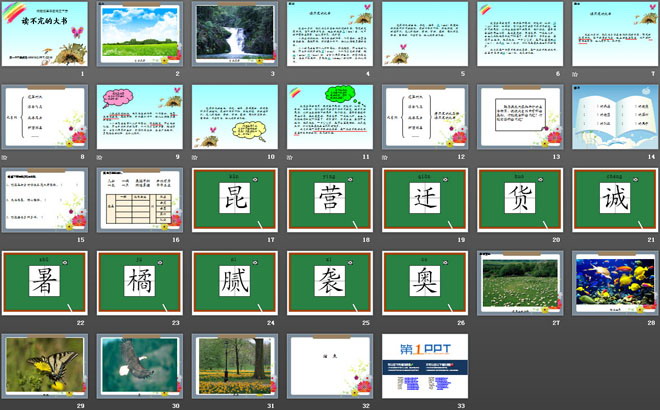Select slide 29 with butterfly photo
Viewport: 660px width, 410px height.
(45, 366)
